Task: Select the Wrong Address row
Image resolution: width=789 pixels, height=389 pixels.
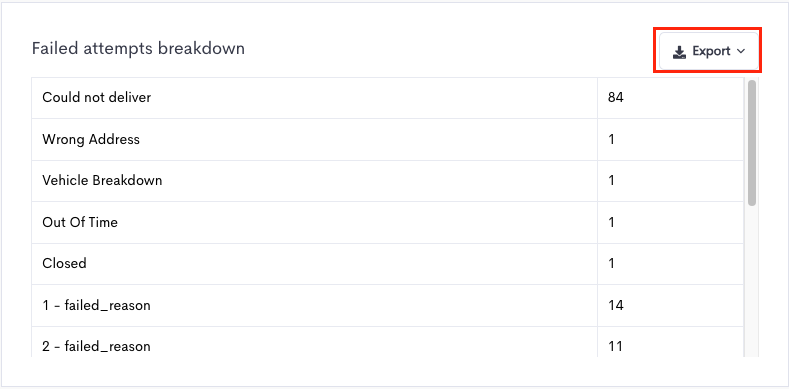Action: 387,139
